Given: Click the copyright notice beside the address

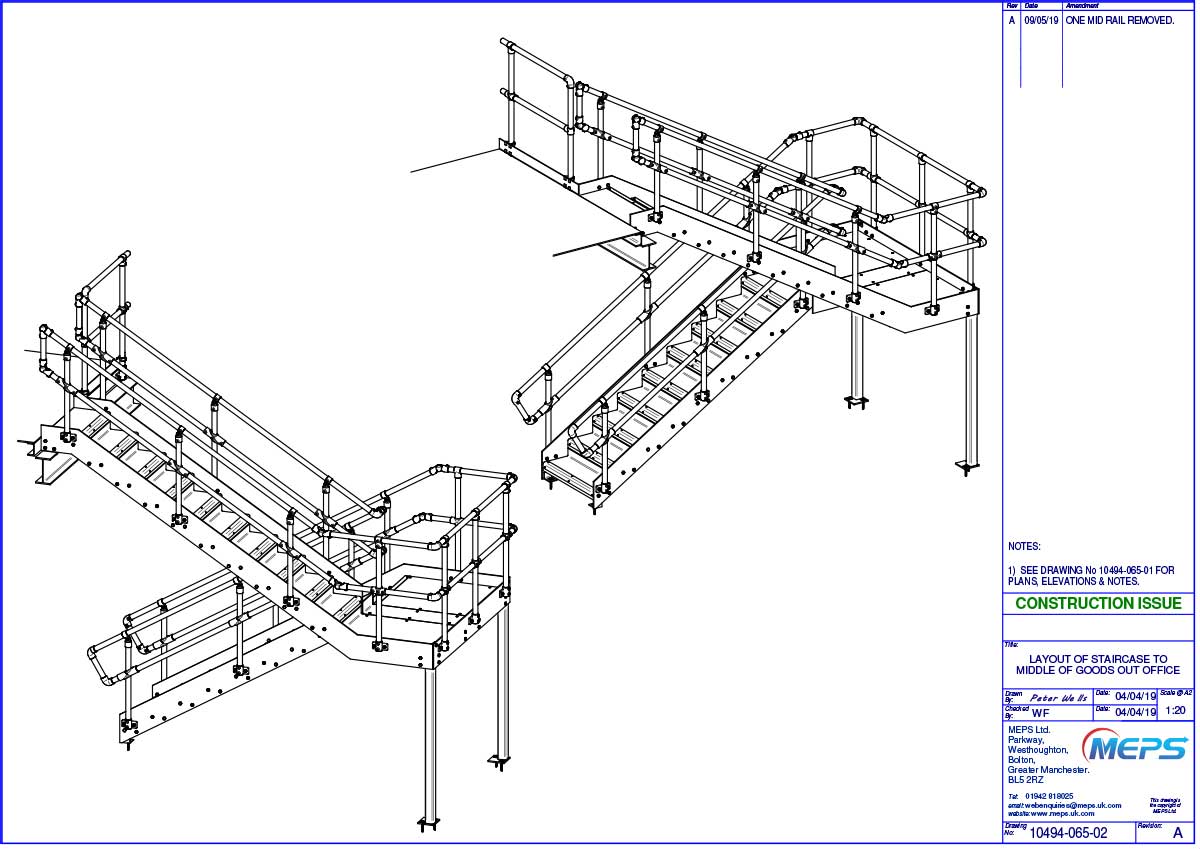Looking at the screenshot, I should (1167, 805).
